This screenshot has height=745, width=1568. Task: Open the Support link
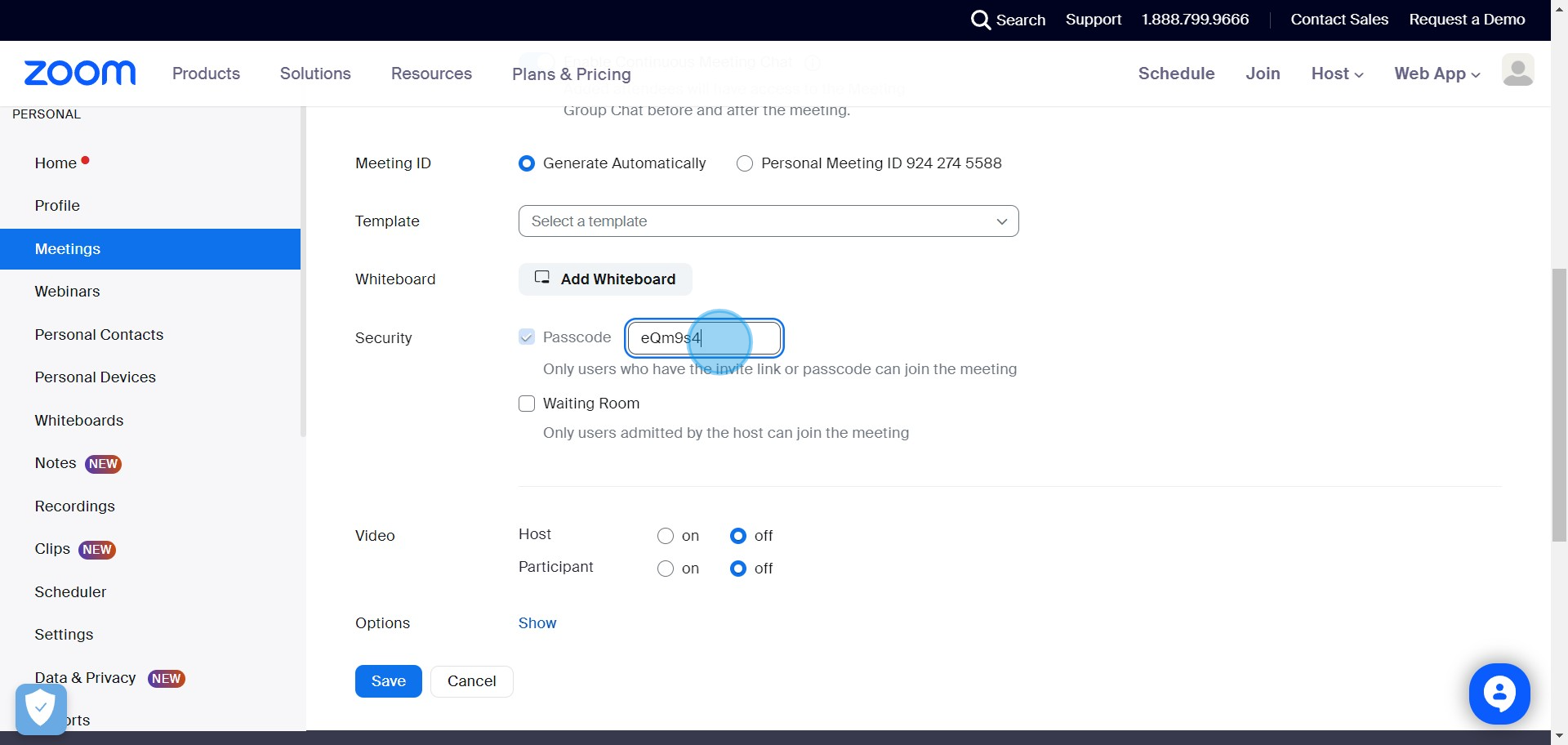tap(1094, 20)
